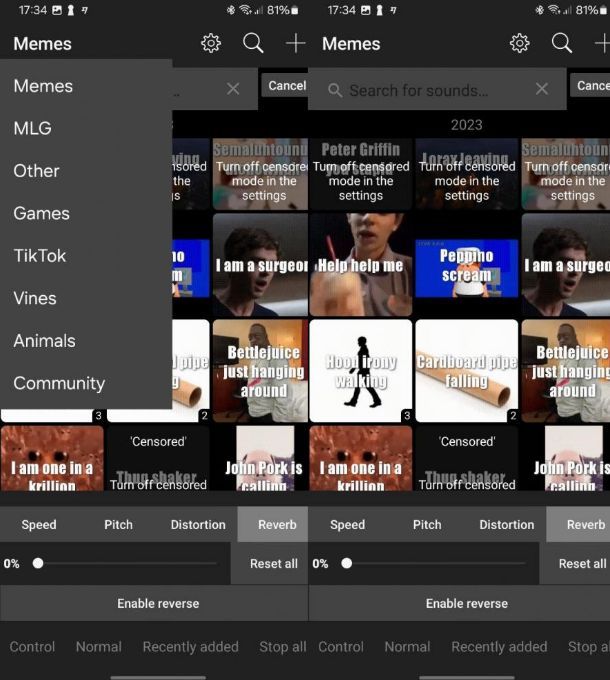This screenshot has width=610, height=680.
Task: Open Distortion tab on left screen
Action: coord(198,524)
